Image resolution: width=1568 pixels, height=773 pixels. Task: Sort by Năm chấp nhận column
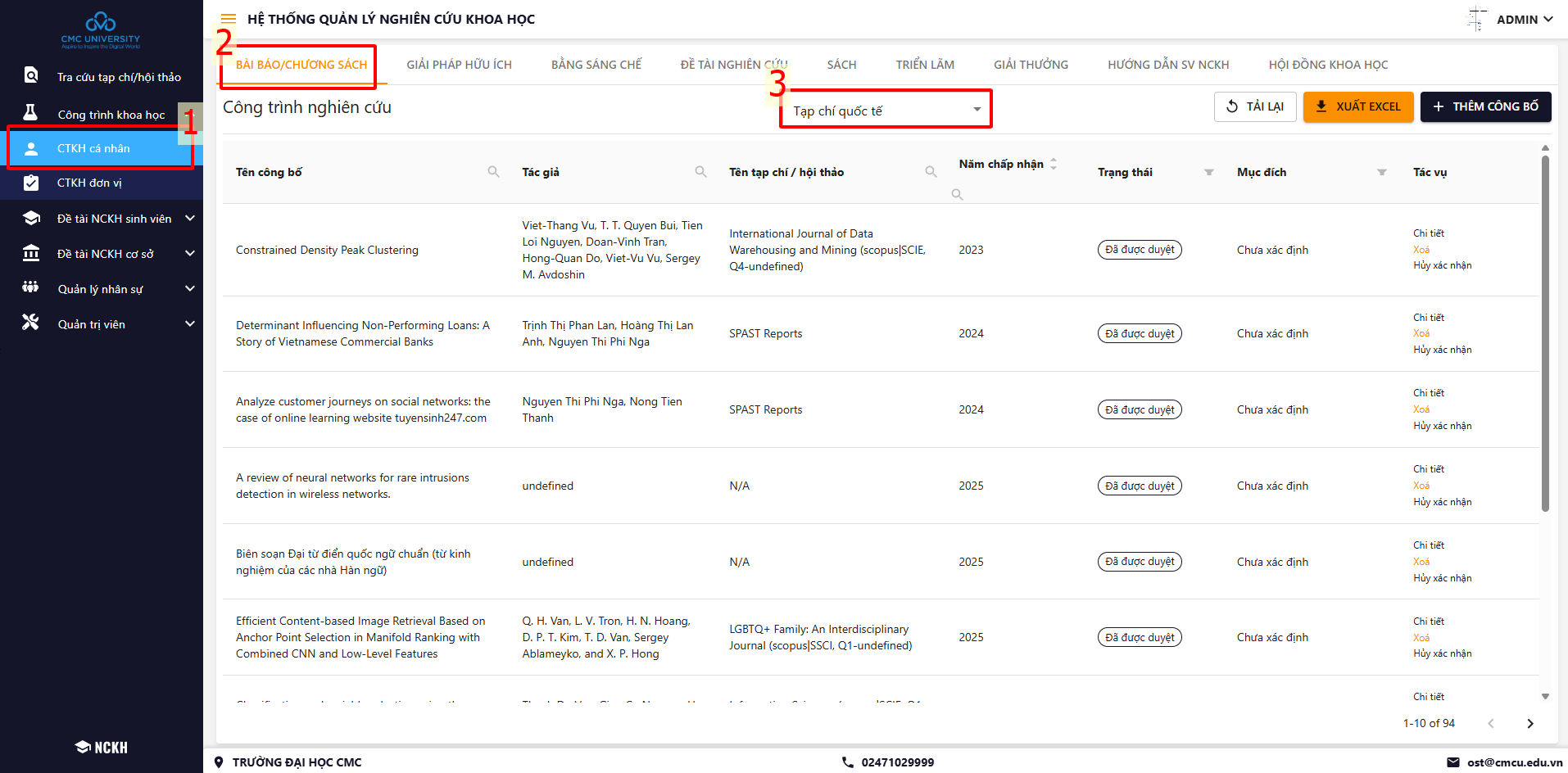(x=1054, y=164)
